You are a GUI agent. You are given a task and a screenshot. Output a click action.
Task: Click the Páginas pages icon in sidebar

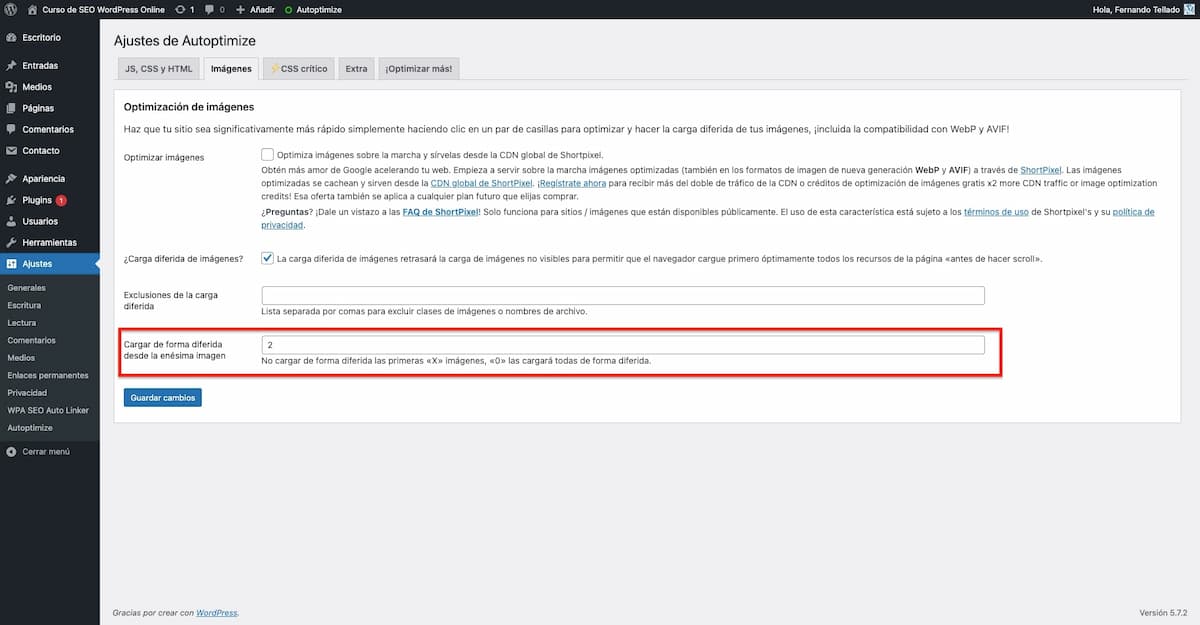pyautogui.click(x=11, y=108)
